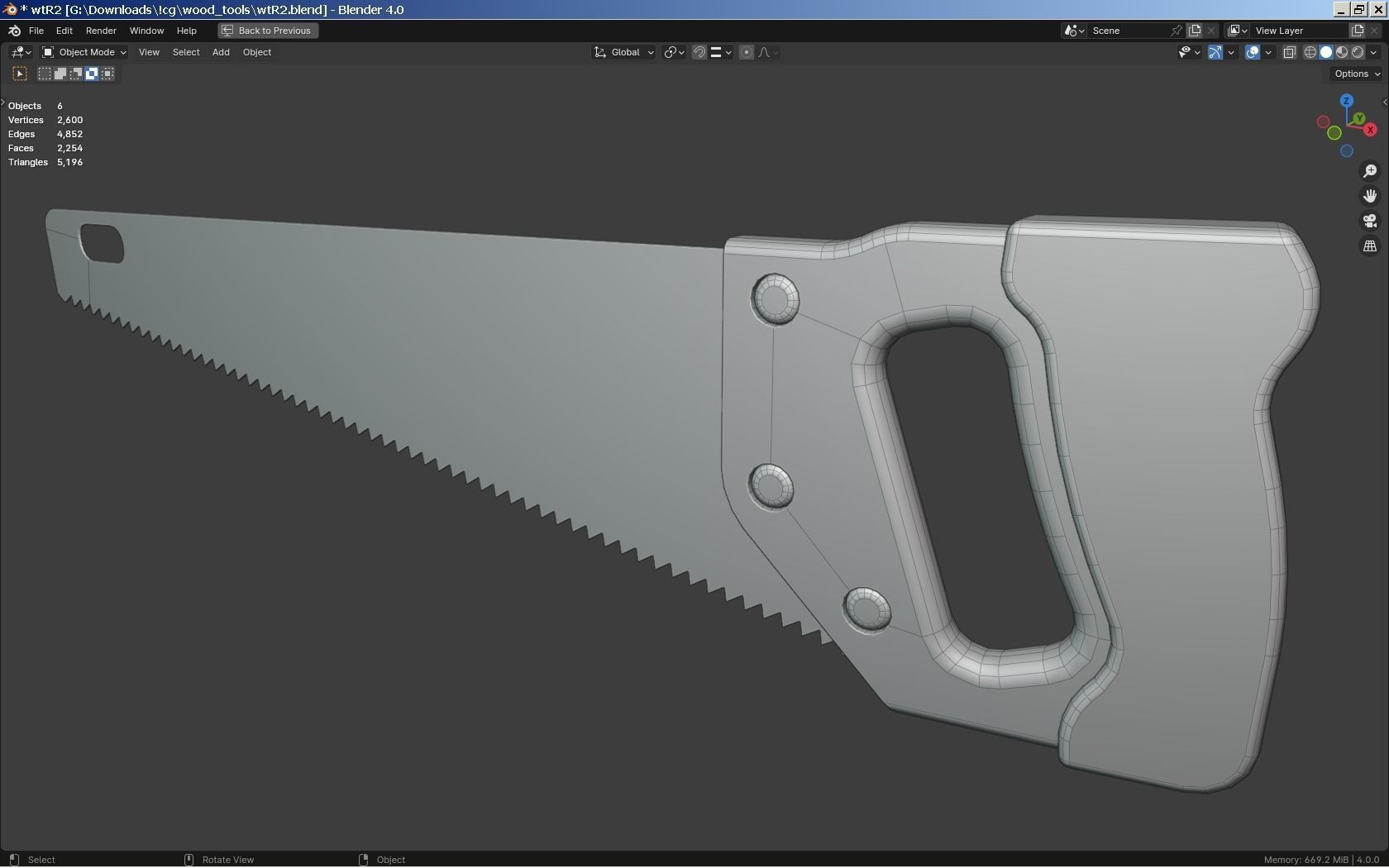The height and width of the screenshot is (868, 1389).
Task: Toggle viewport overlays display
Action: click(1253, 52)
